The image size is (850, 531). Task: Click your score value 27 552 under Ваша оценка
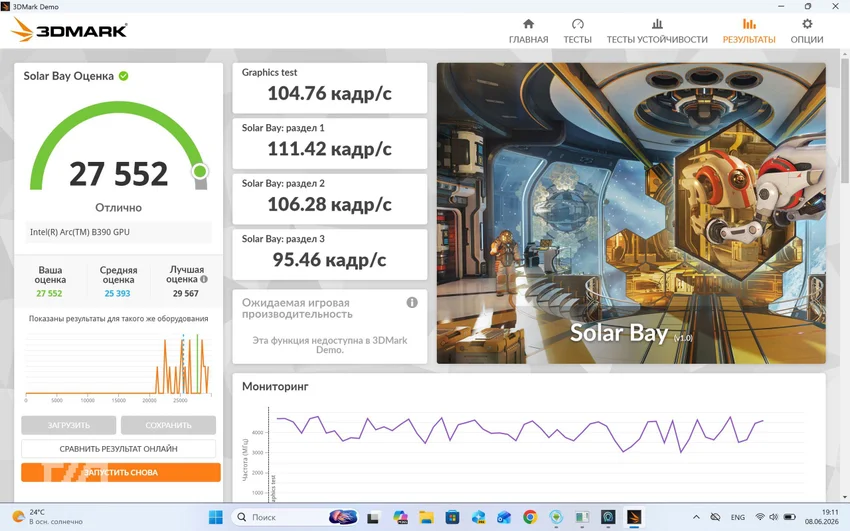pyautogui.click(x=49, y=293)
